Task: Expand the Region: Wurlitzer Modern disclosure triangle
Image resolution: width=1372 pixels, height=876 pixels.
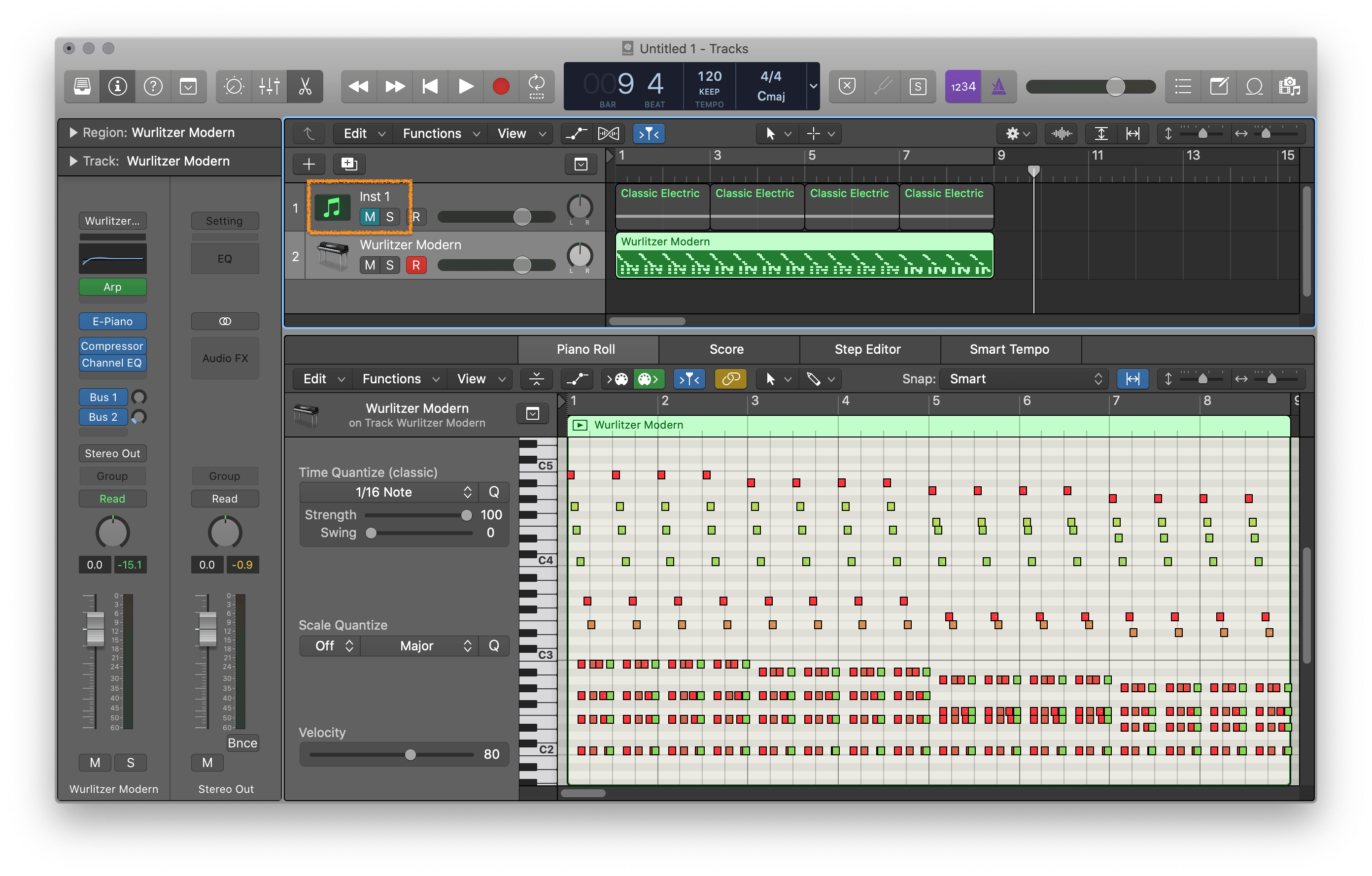Action: tap(73, 133)
